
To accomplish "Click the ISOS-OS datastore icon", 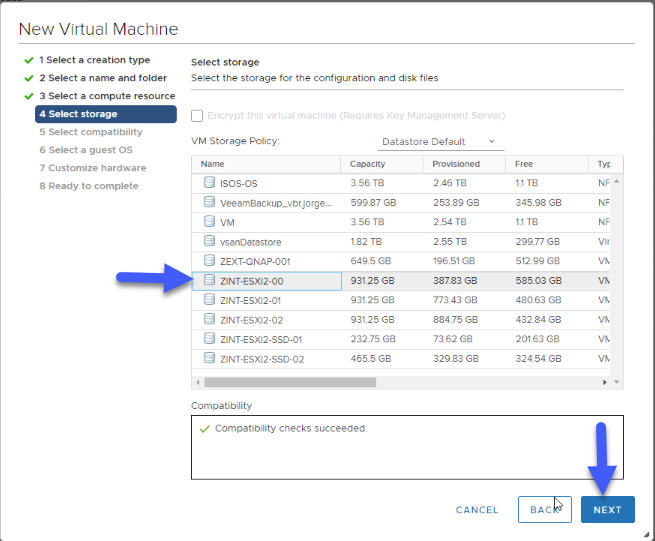I will point(209,182).
